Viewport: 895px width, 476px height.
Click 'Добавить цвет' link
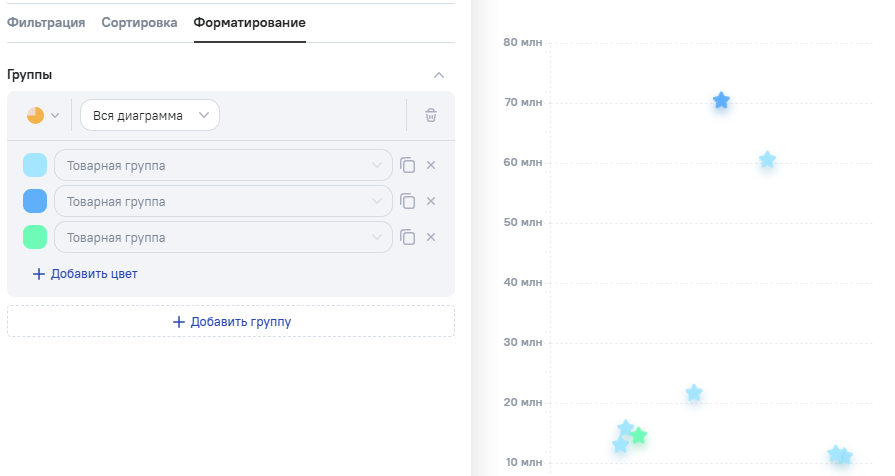point(85,273)
